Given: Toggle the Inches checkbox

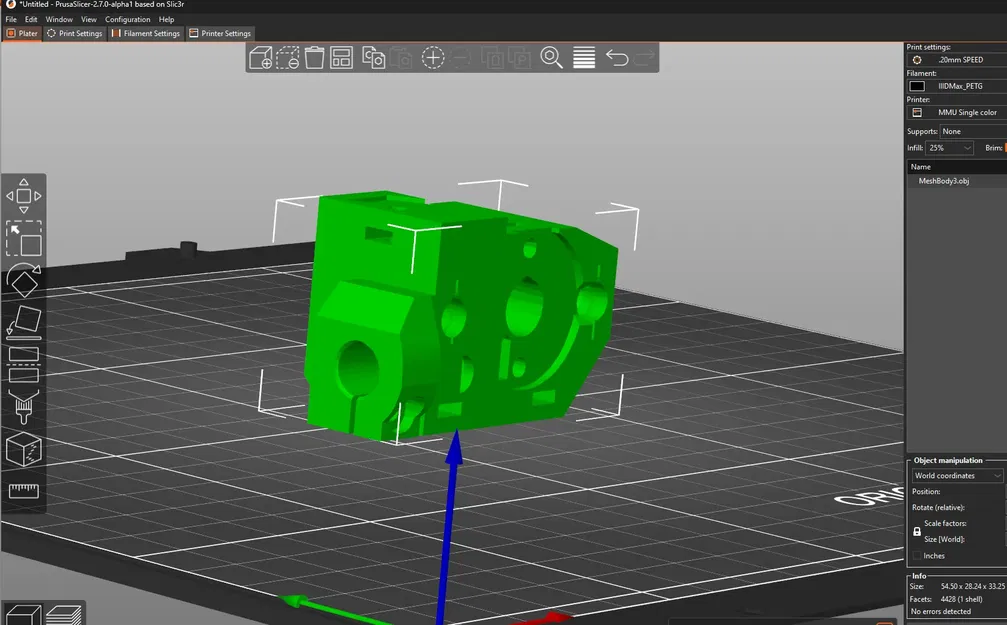Looking at the screenshot, I should pos(917,556).
